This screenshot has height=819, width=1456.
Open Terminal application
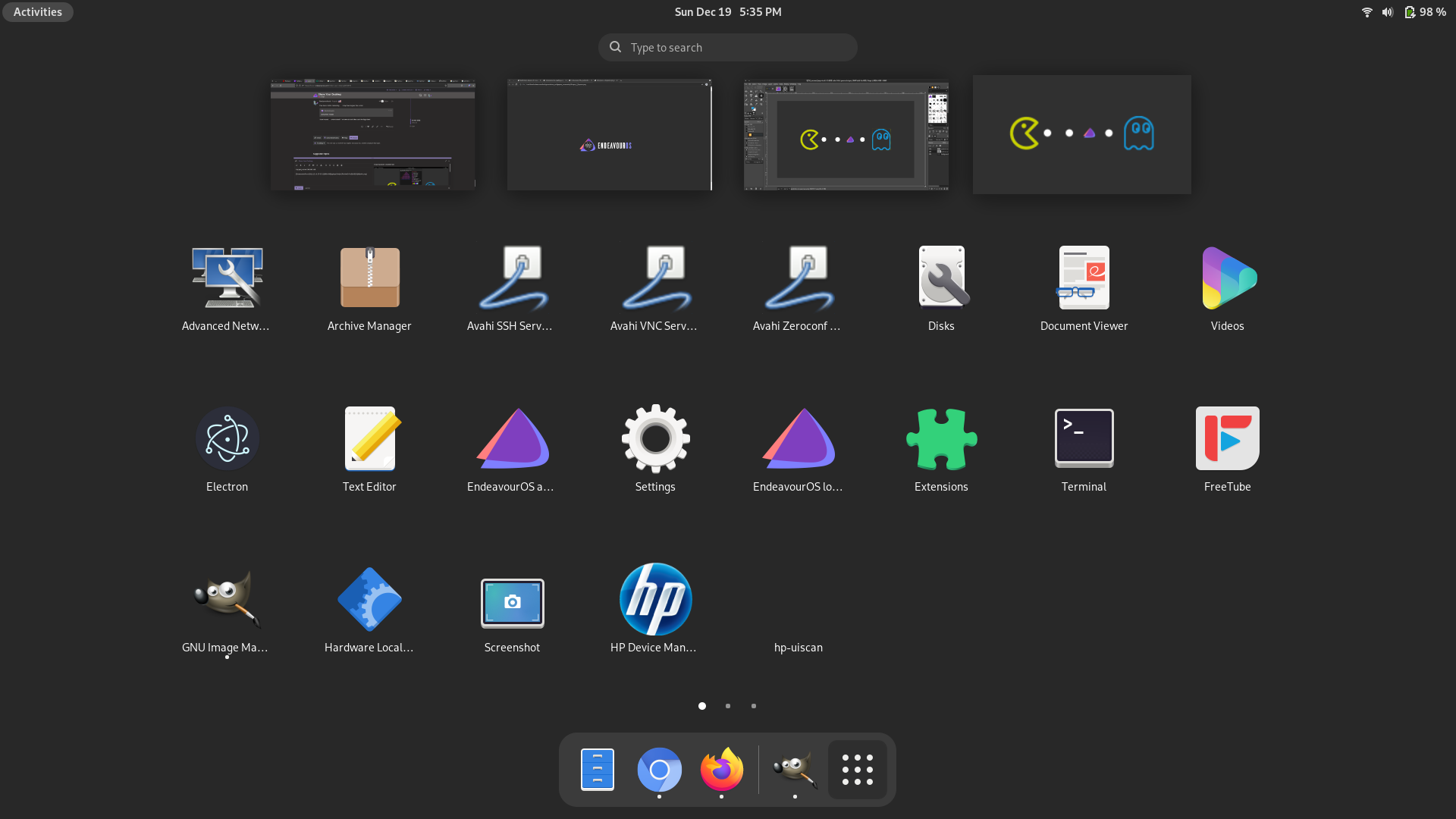click(1084, 439)
